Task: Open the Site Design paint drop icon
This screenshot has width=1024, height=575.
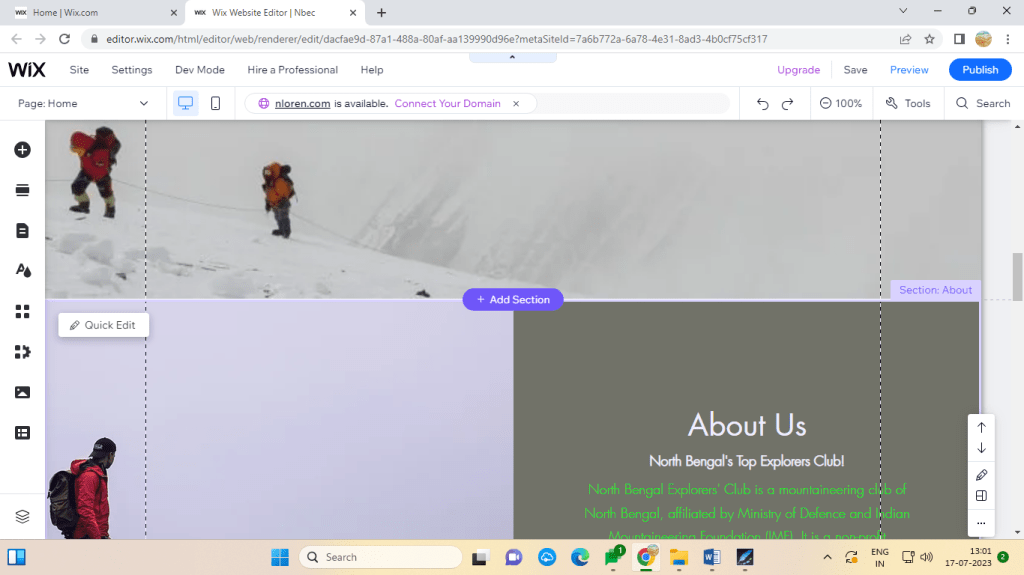Action: coord(22,271)
